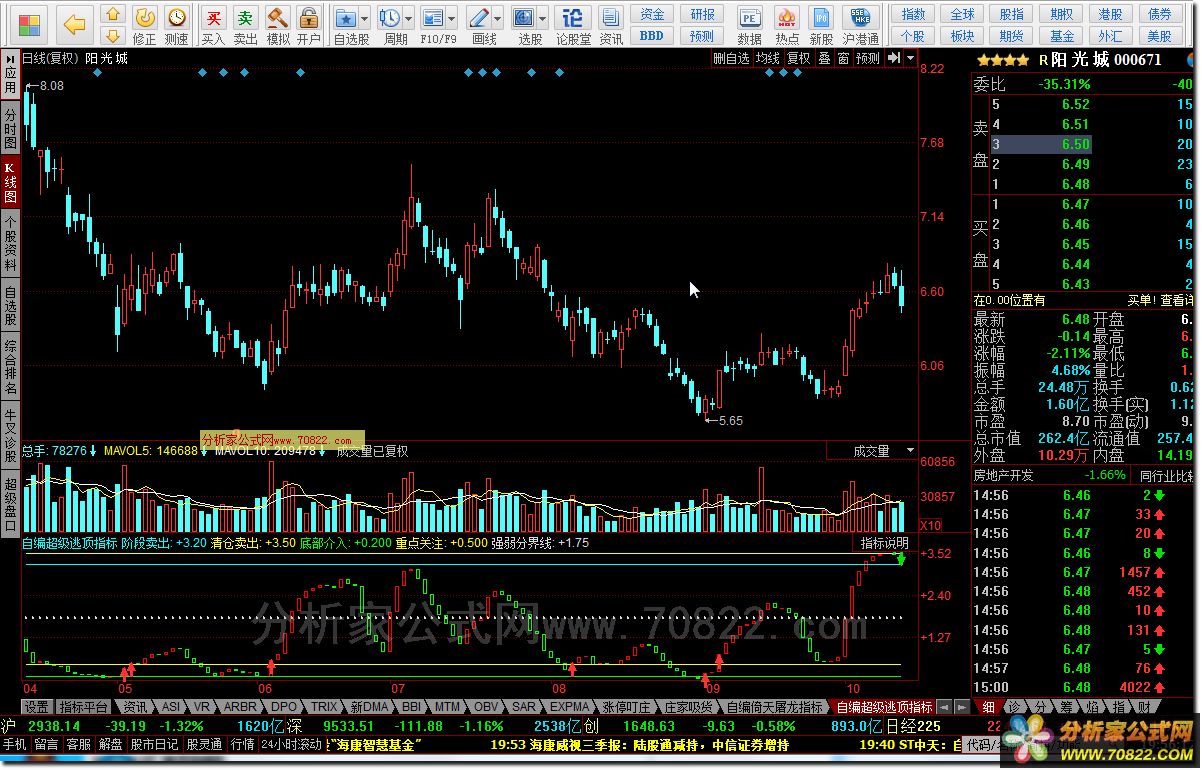The image size is (1202, 770).
Task: Open the 沪港通 SSE HKE icon
Action: click(x=860, y=25)
